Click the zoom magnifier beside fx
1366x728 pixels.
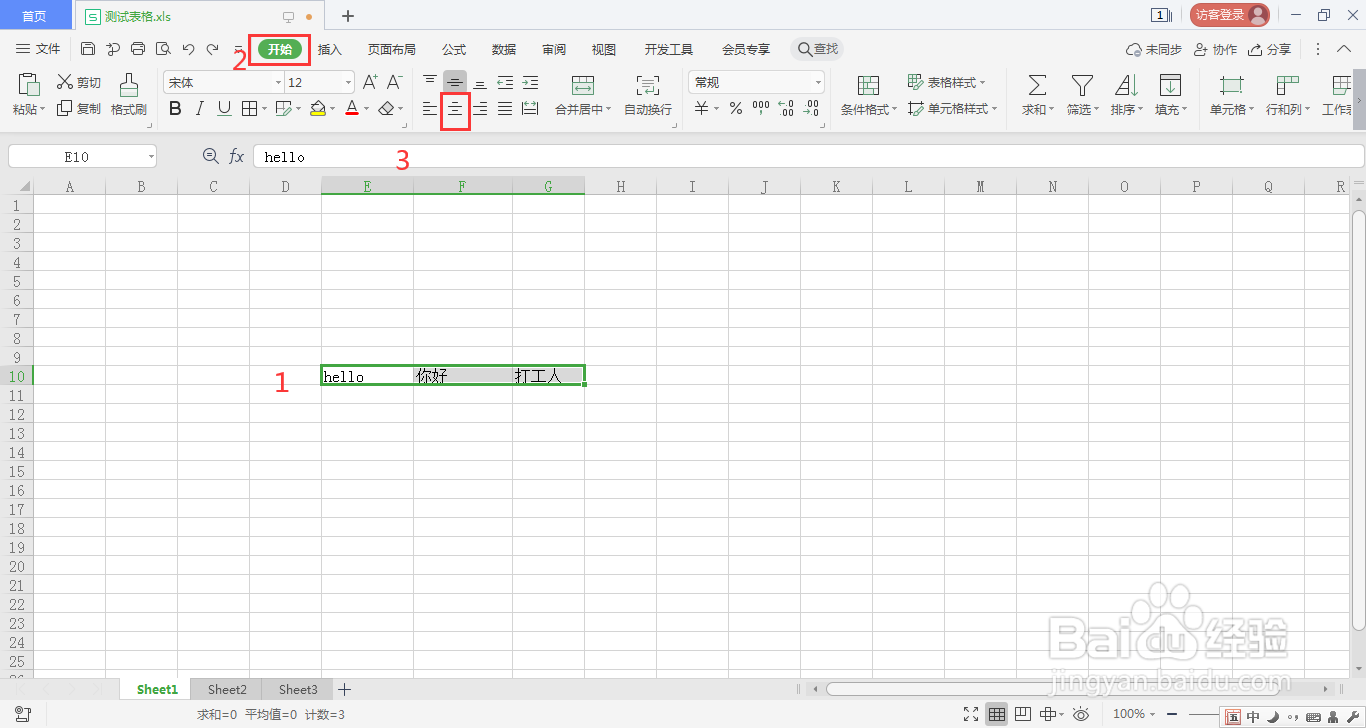pos(210,156)
